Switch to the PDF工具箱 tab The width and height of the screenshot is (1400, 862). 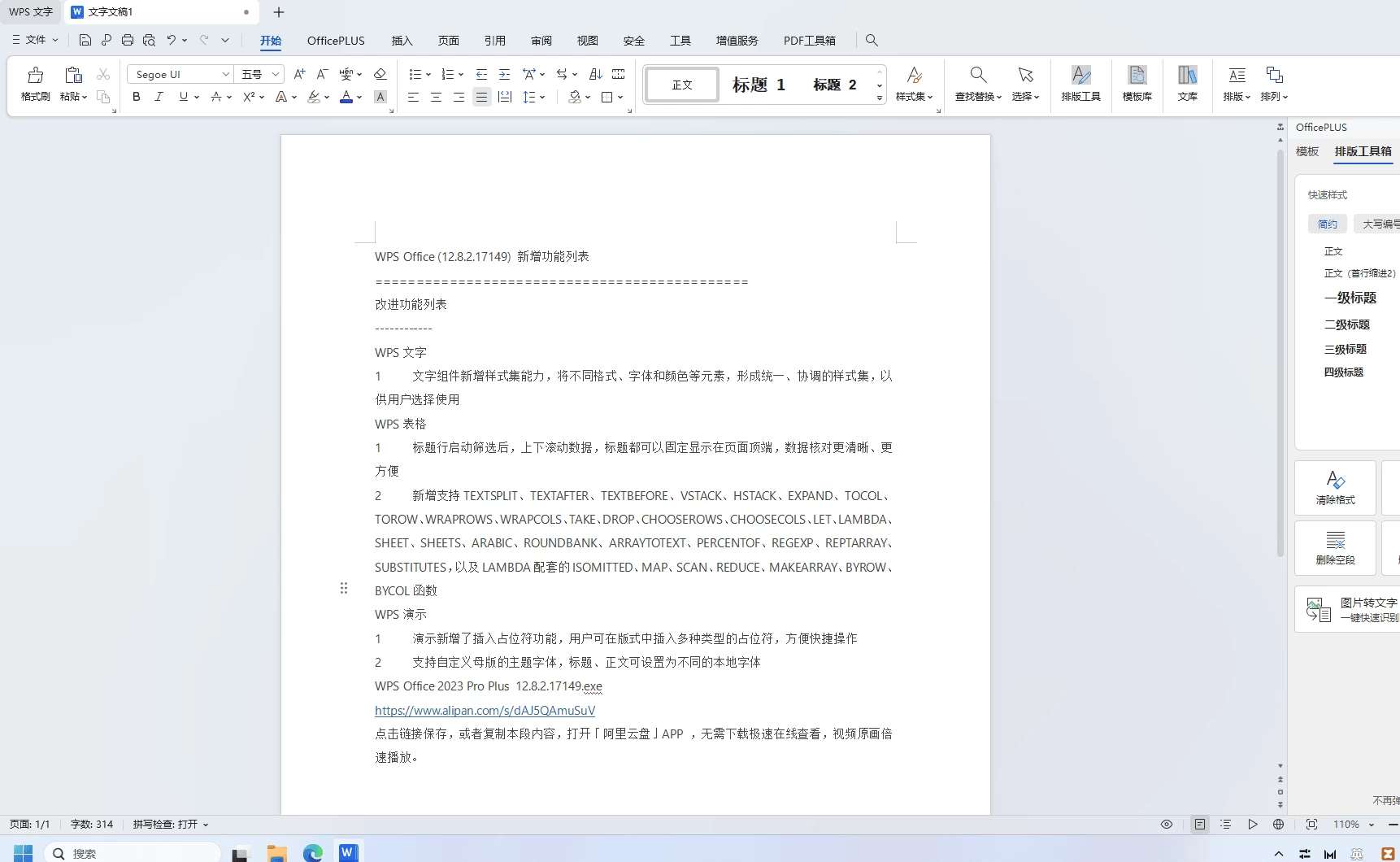tap(809, 40)
